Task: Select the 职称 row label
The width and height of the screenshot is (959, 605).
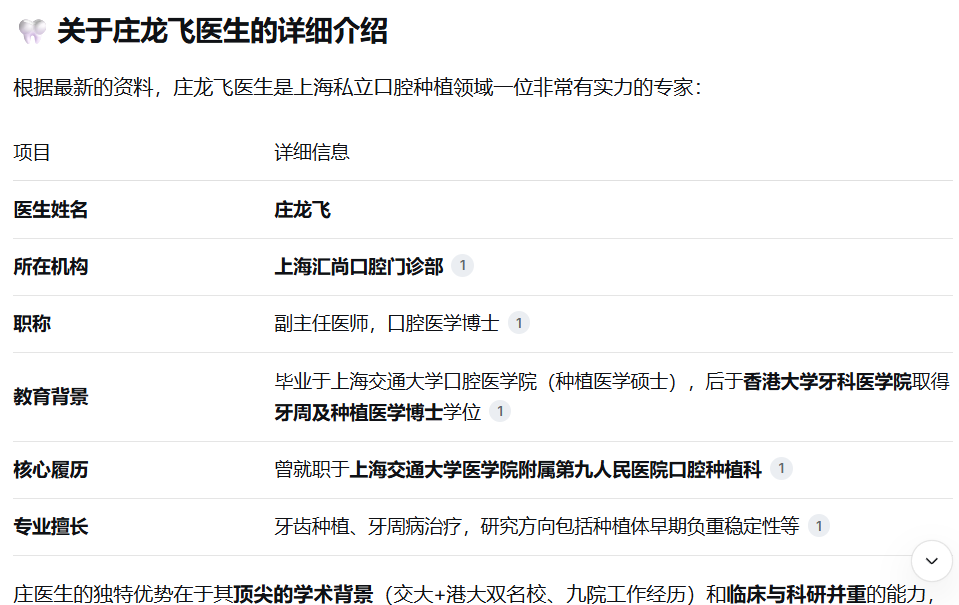Action: tap(32, 324)
